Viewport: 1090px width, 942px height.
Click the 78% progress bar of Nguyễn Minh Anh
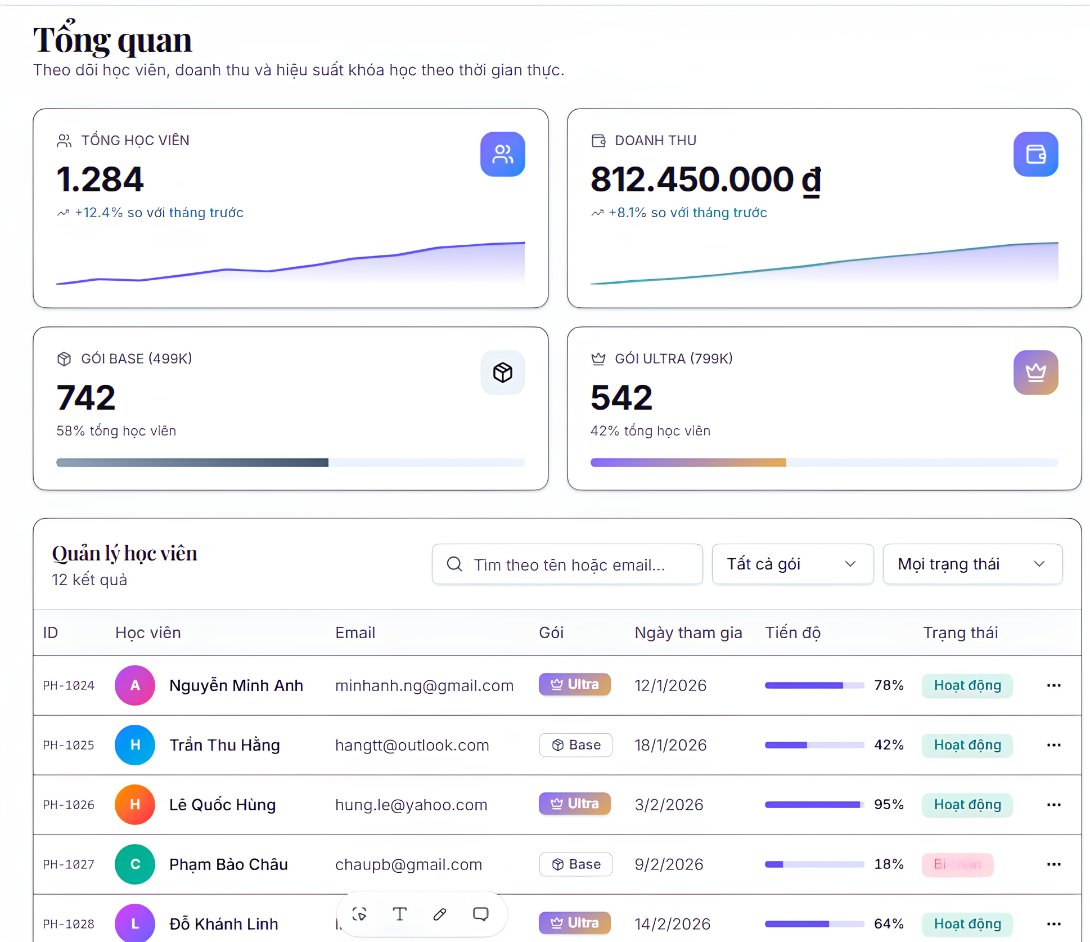click(815, 685)
